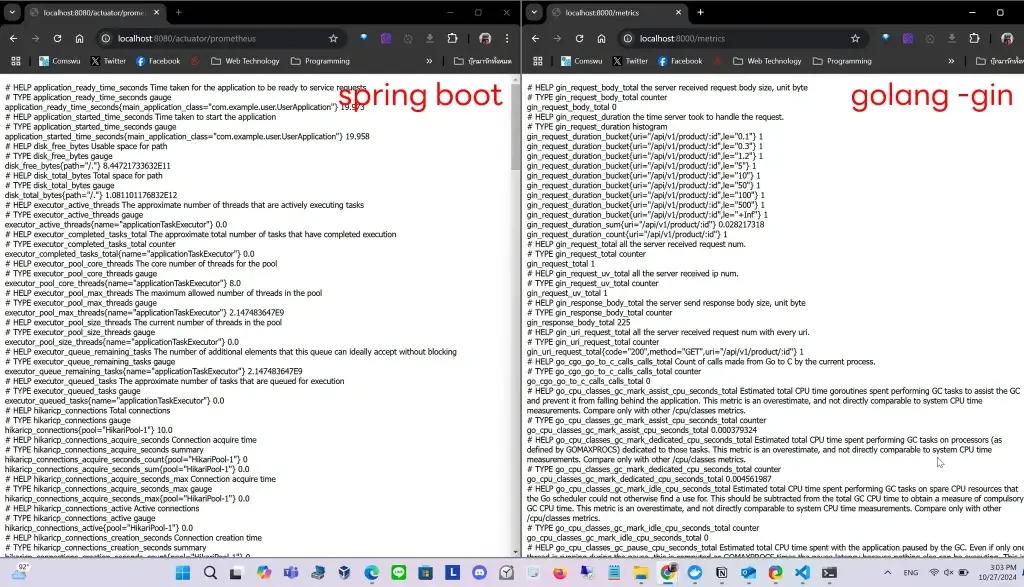Bookmark the localhost:8080 prometheus page with star
The height and width of the screenshot is (587, 1024).
click(x=333, y=39)
